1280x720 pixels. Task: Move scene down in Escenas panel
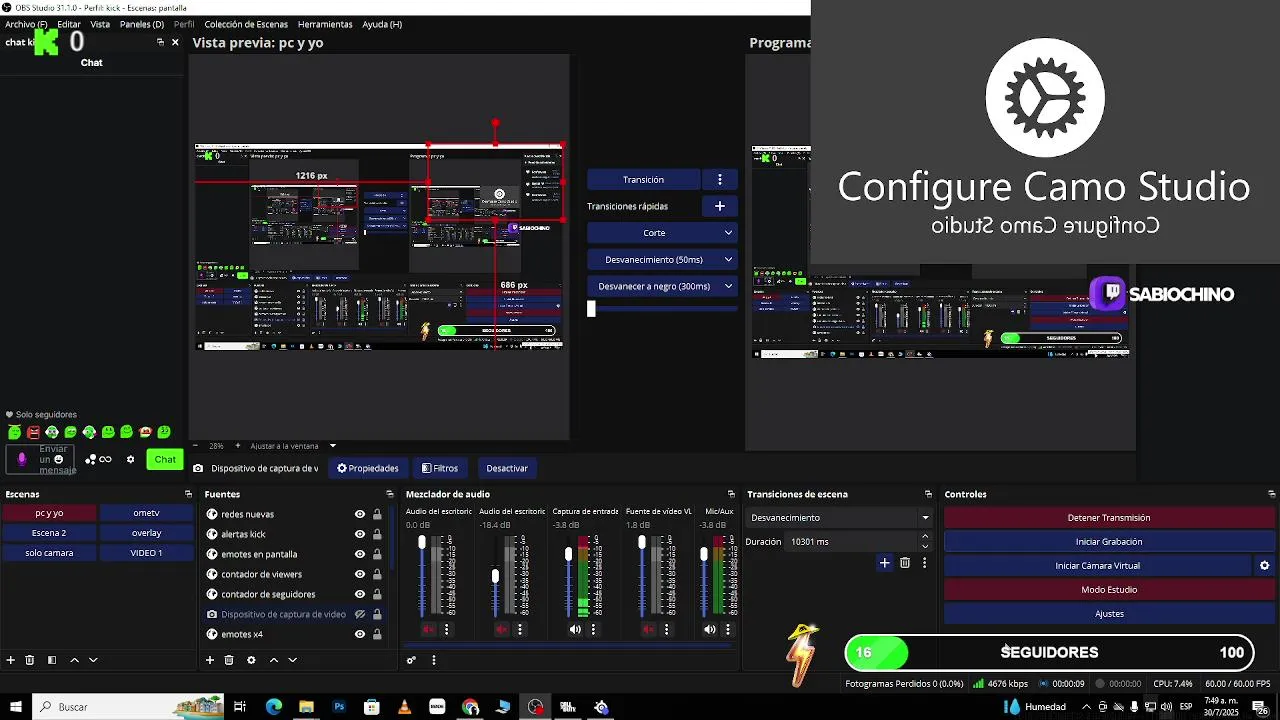click(93, 660)
